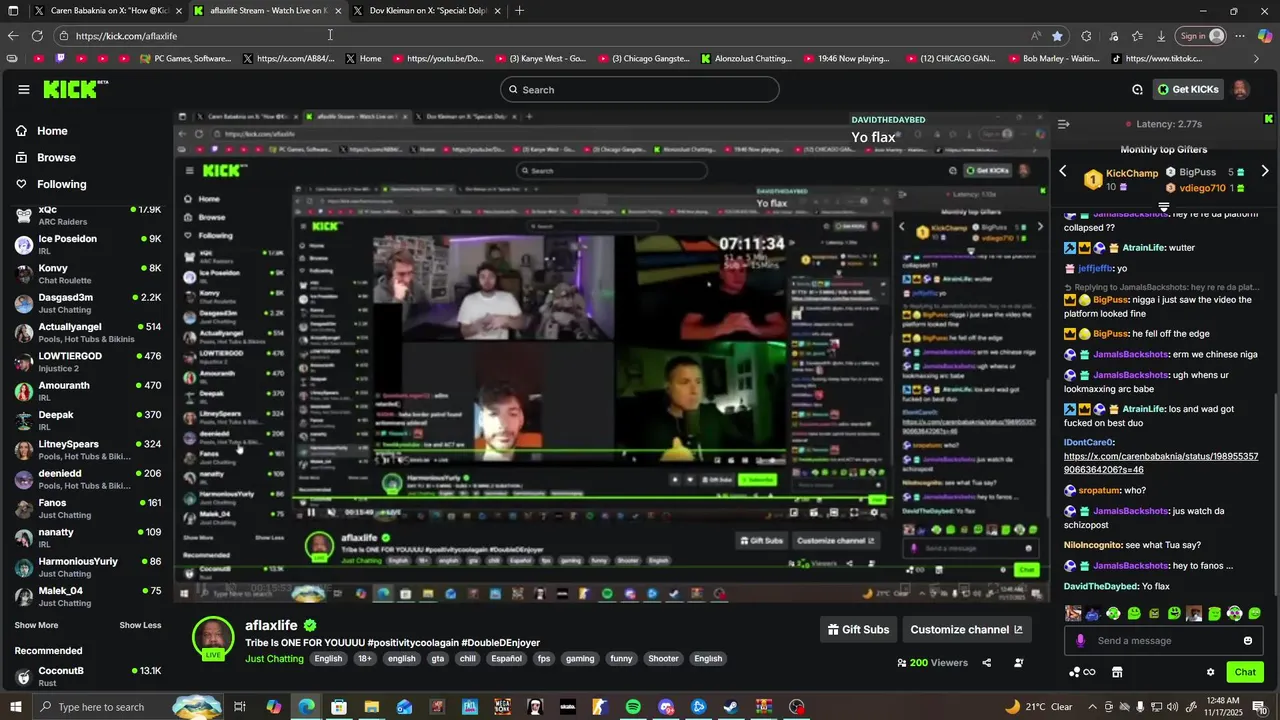Image resolution: width=1280 pixels, height=720 pixels.
Task: Open the Kick hamburger sidebar menu
Action: point(24,90)
